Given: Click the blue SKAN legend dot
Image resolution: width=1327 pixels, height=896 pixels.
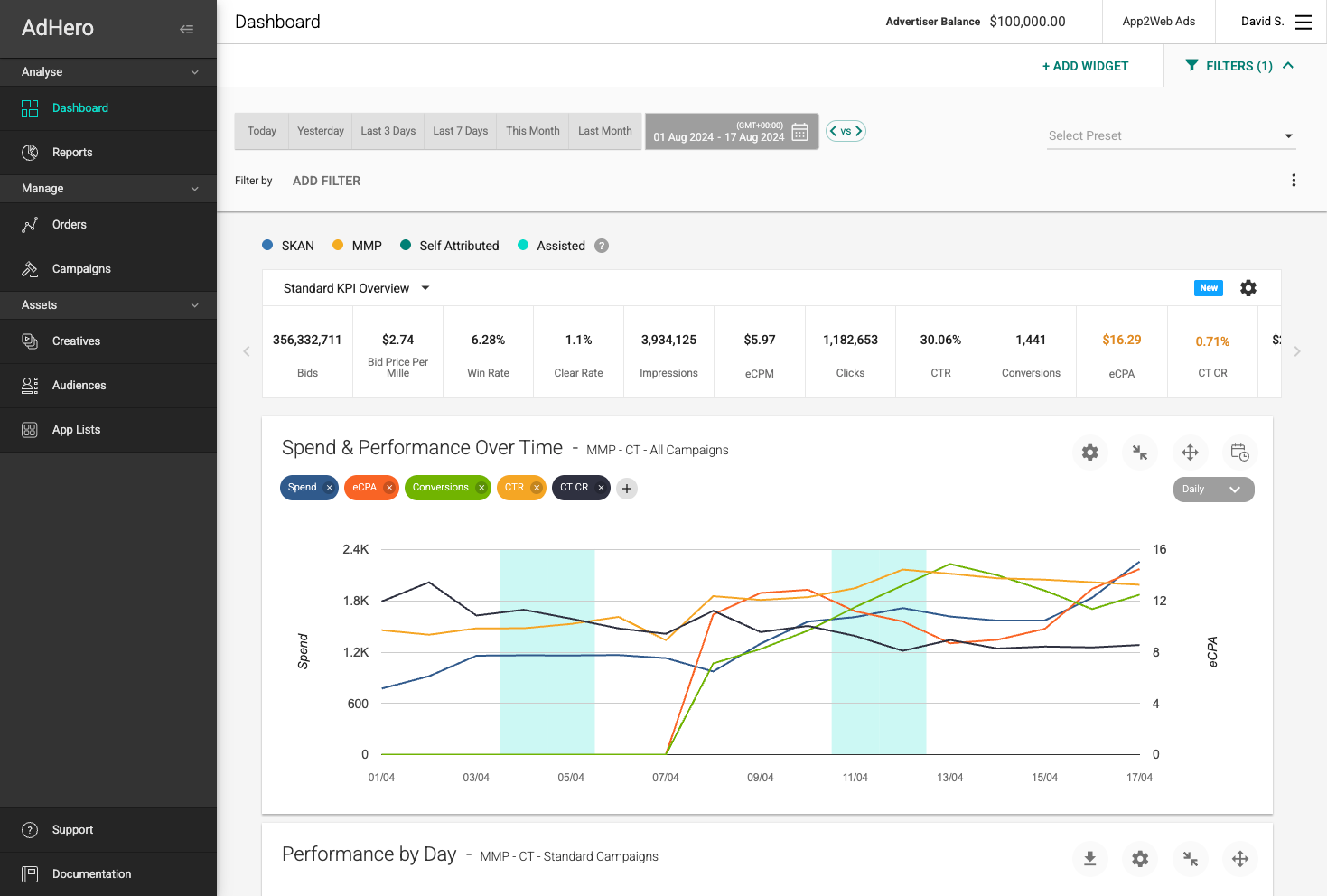Looking at the screenshot, I should point(267,245).
